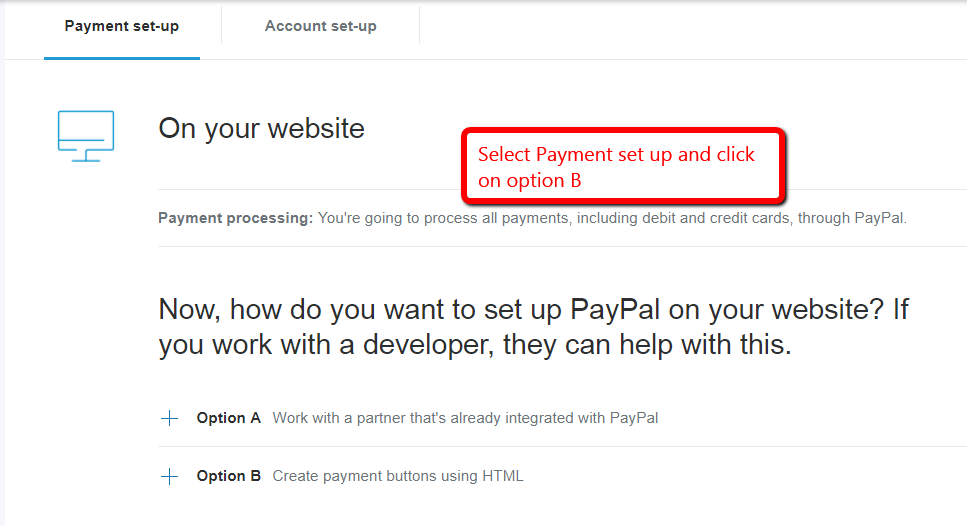Expand Option B with the plus icon

pos(169,477)
